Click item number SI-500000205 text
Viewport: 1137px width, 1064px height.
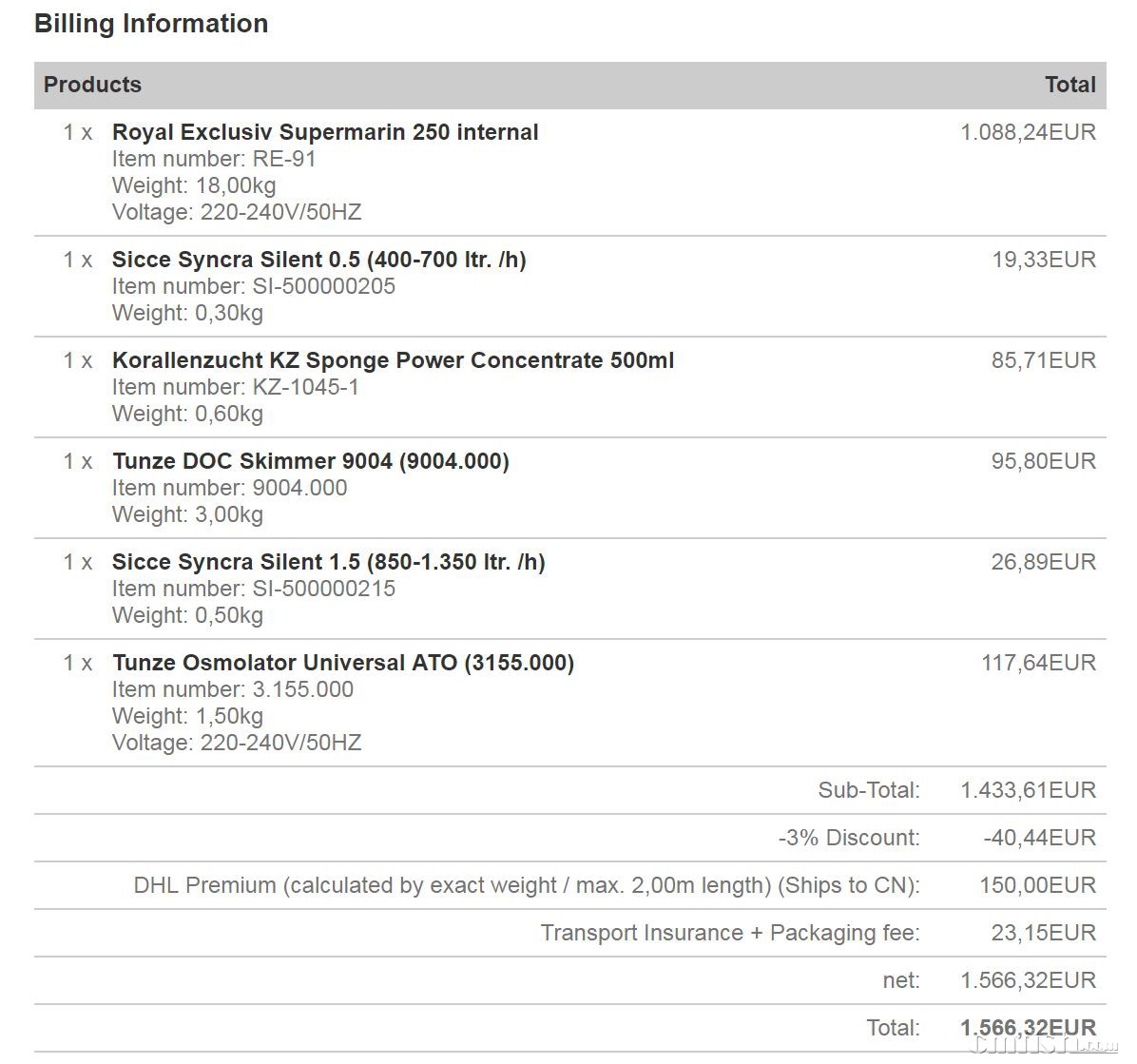[x=253, y=286]
